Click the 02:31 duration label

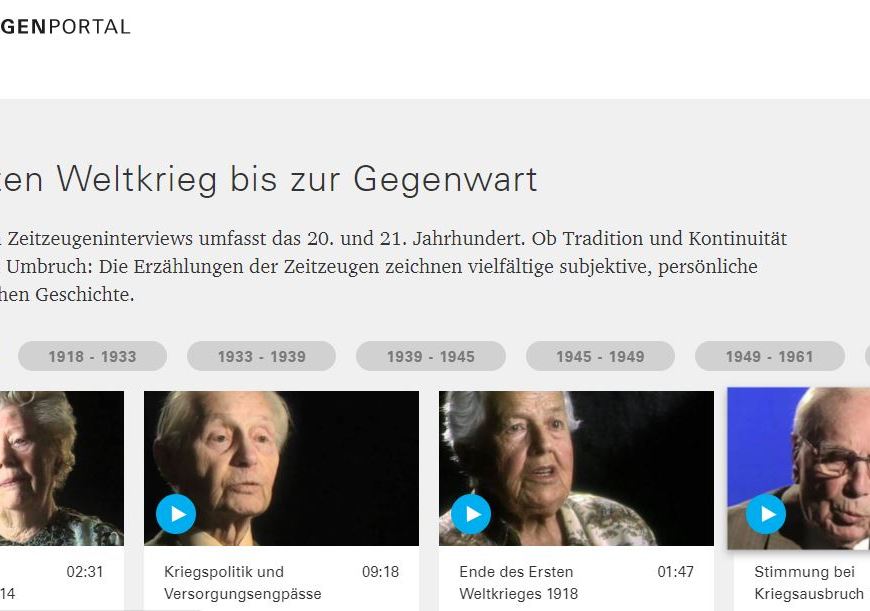[85, 572]
